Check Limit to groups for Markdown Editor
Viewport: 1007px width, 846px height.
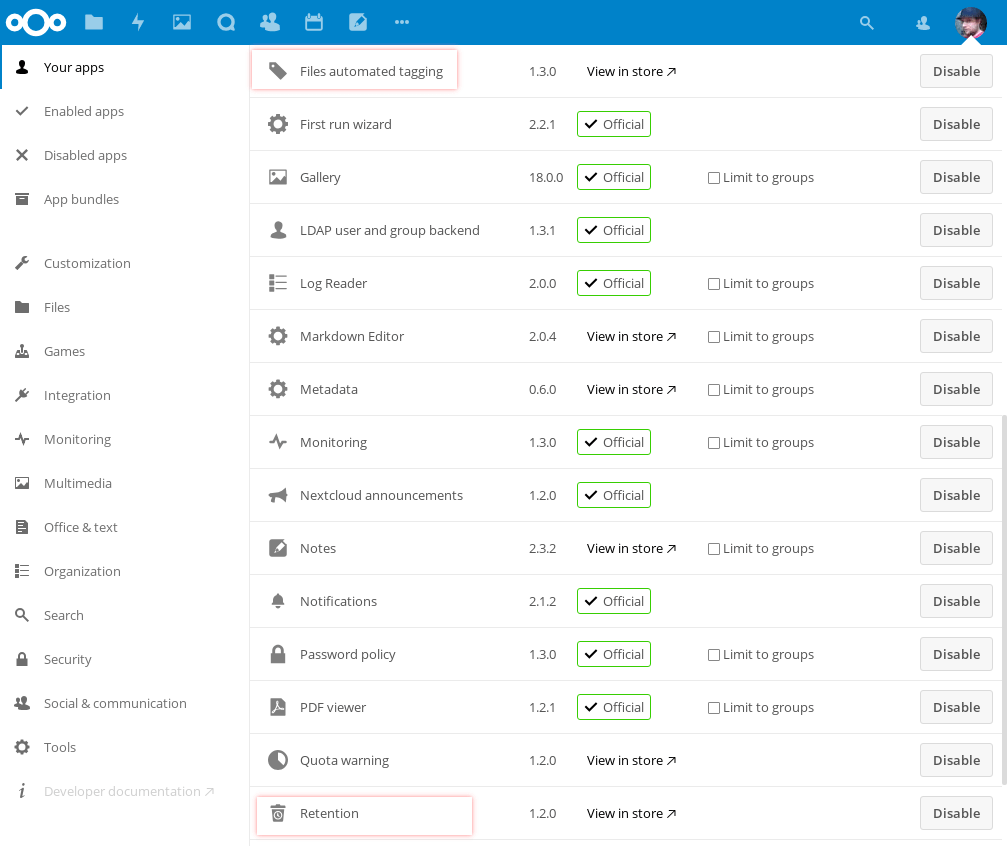(713, 337)
